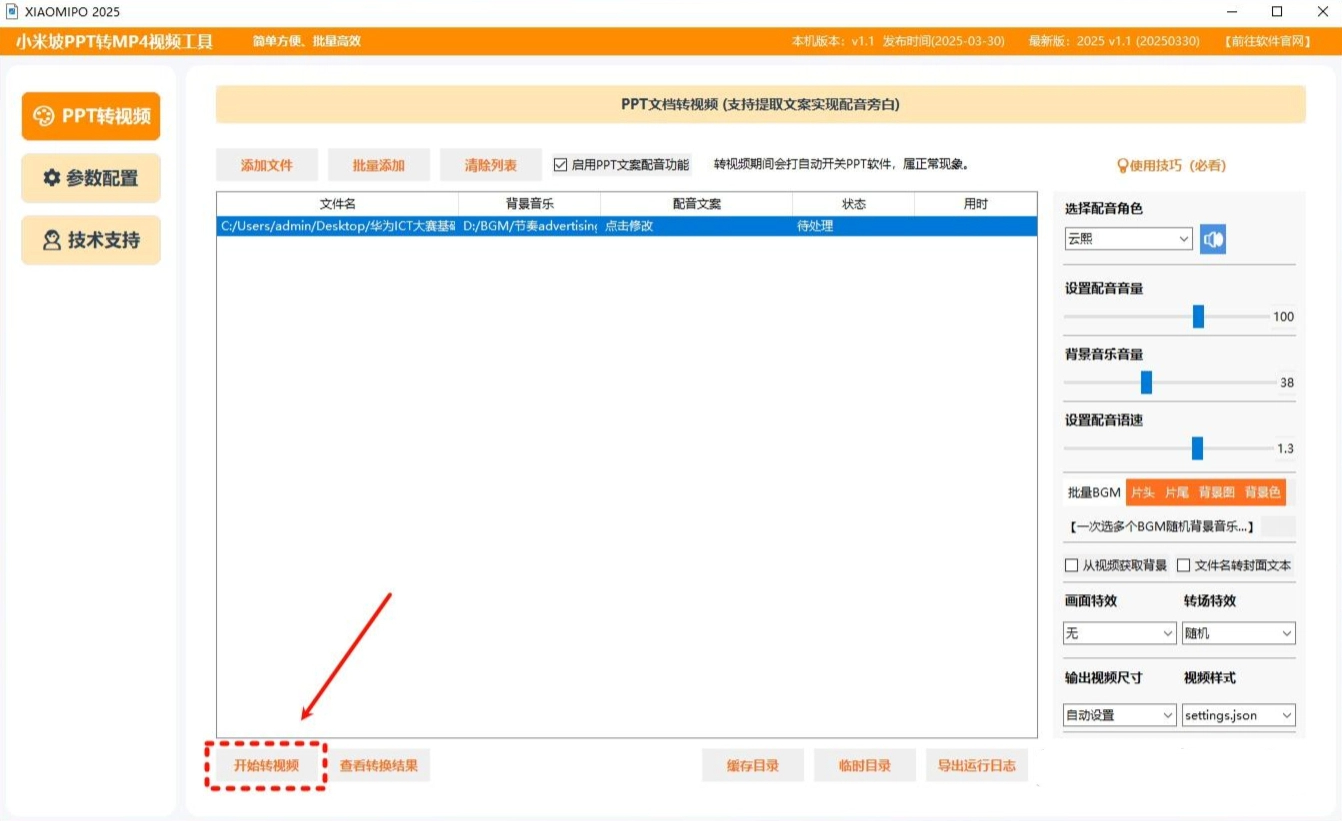Expand the 视频样式 settings.json dropdown
The height and width of the screenshot is (821, 1342).
coord(1238,715)
